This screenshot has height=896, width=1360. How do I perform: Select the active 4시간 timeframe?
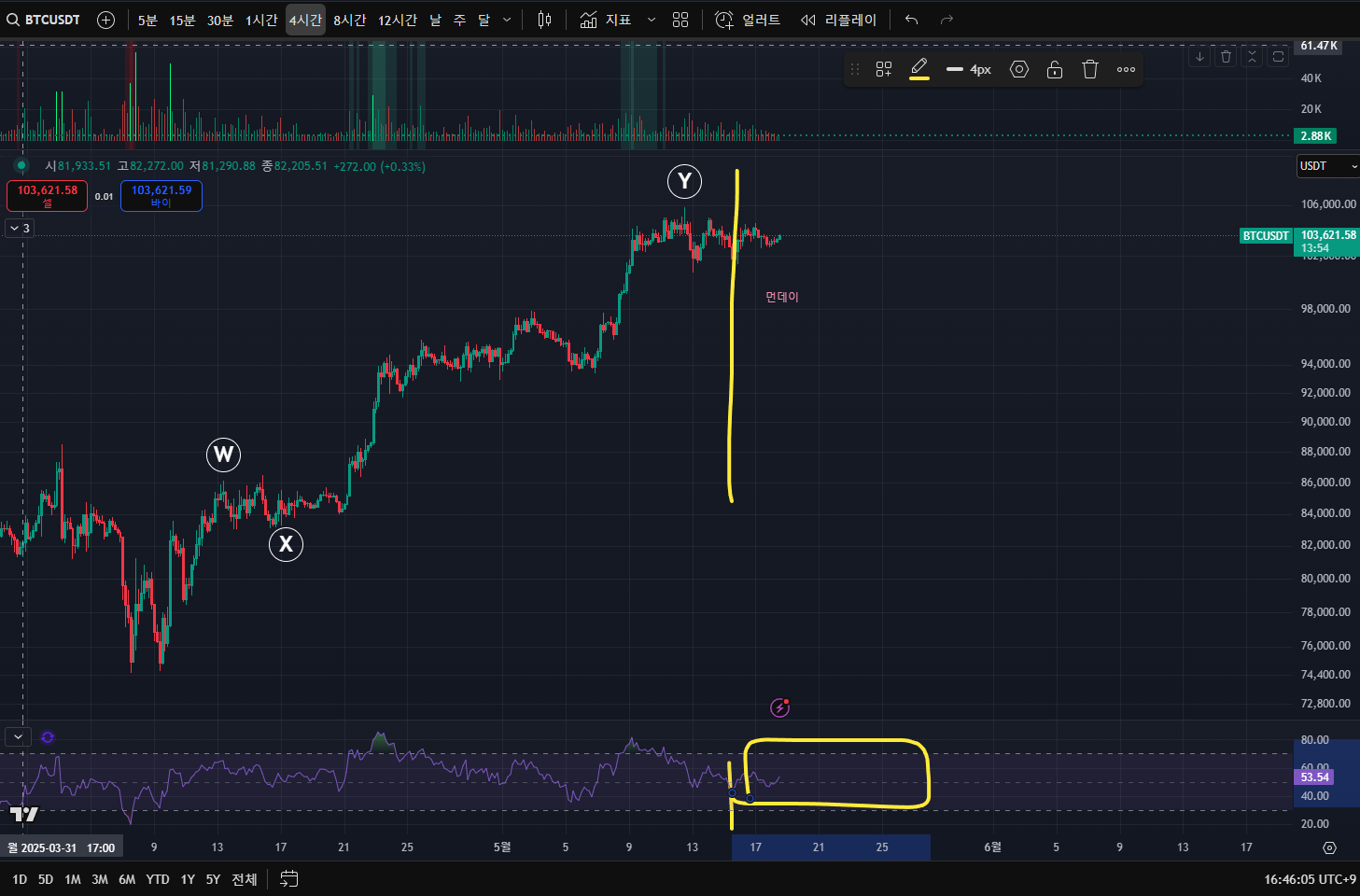tap(305, 20)
